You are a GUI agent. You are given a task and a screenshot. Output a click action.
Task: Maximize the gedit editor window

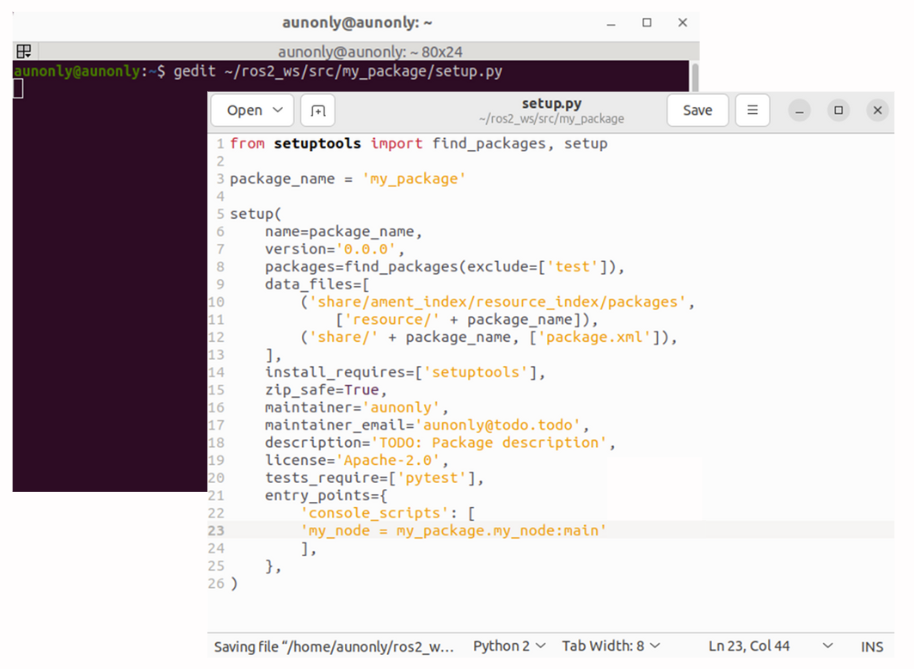pos(839,111)
